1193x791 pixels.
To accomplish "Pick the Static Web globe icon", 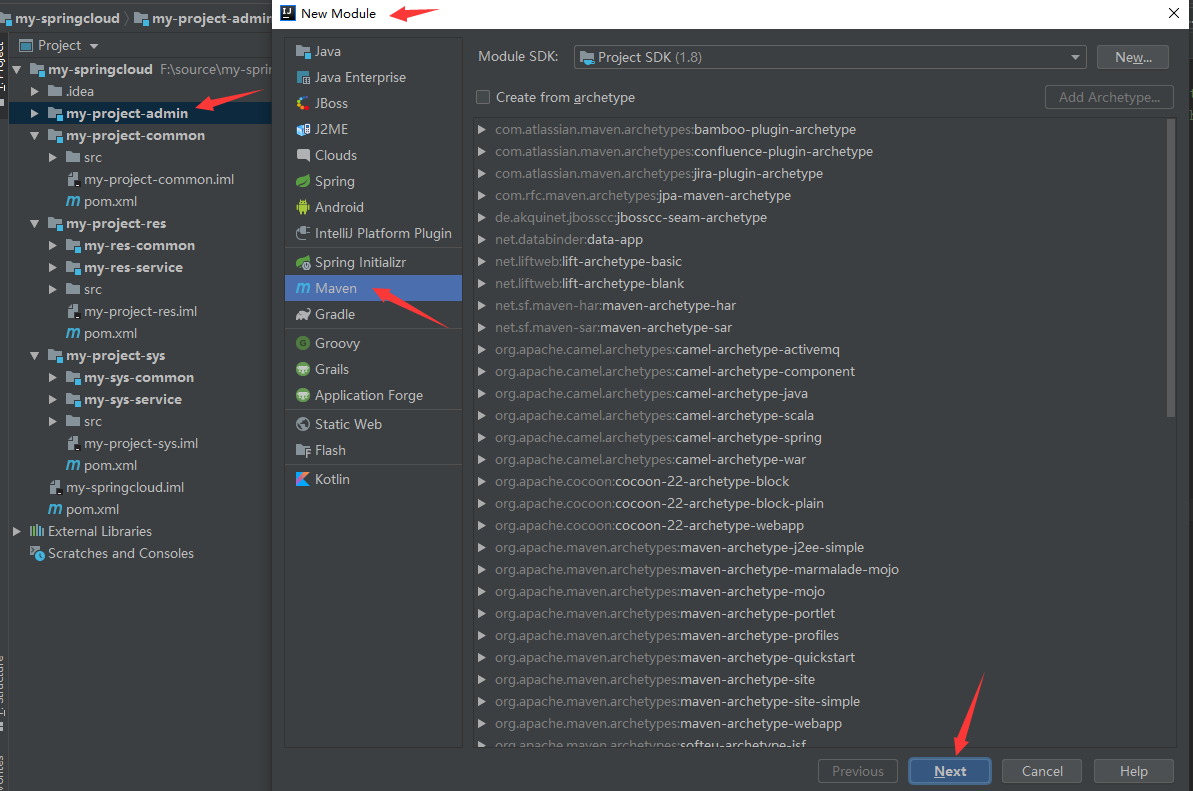I will pos(303,424).
